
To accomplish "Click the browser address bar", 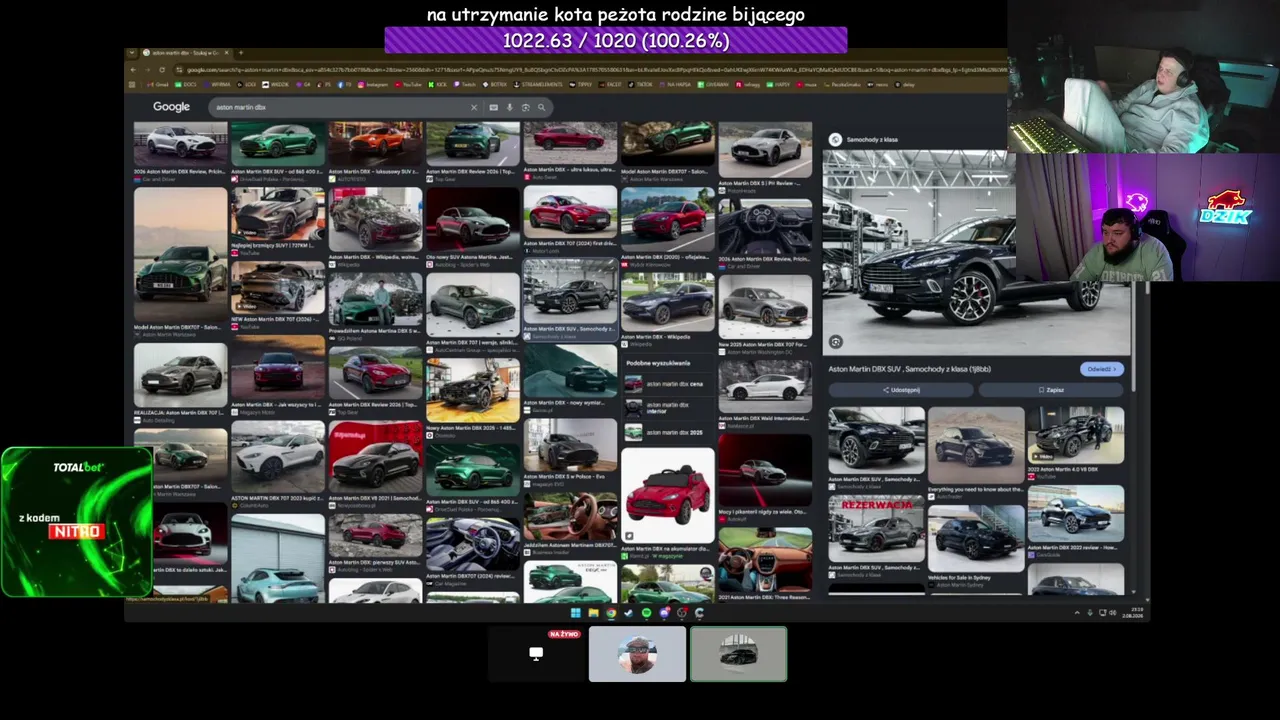I will (x=590, y=70).
